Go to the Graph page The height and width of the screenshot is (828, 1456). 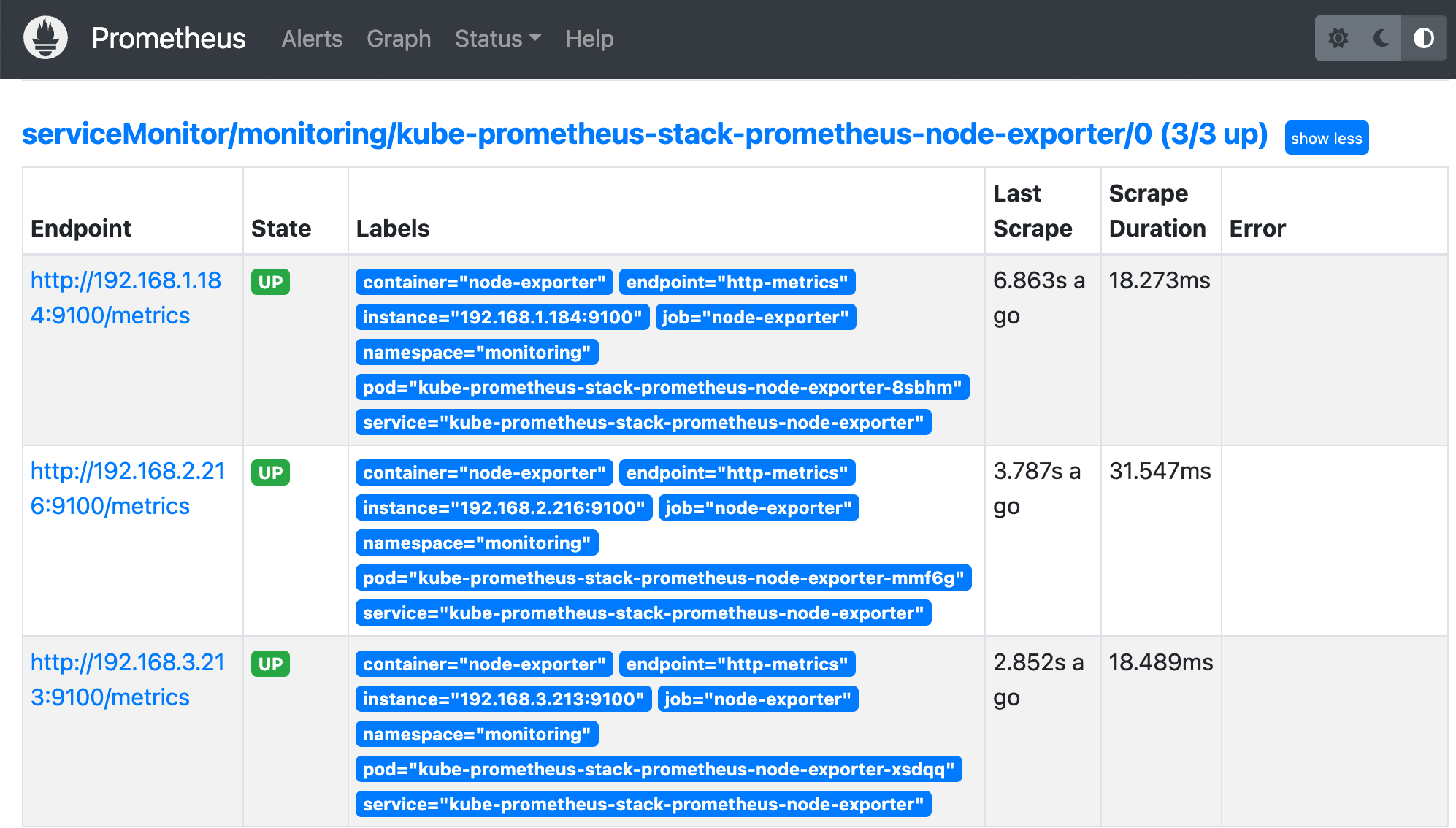coord(399,39)
